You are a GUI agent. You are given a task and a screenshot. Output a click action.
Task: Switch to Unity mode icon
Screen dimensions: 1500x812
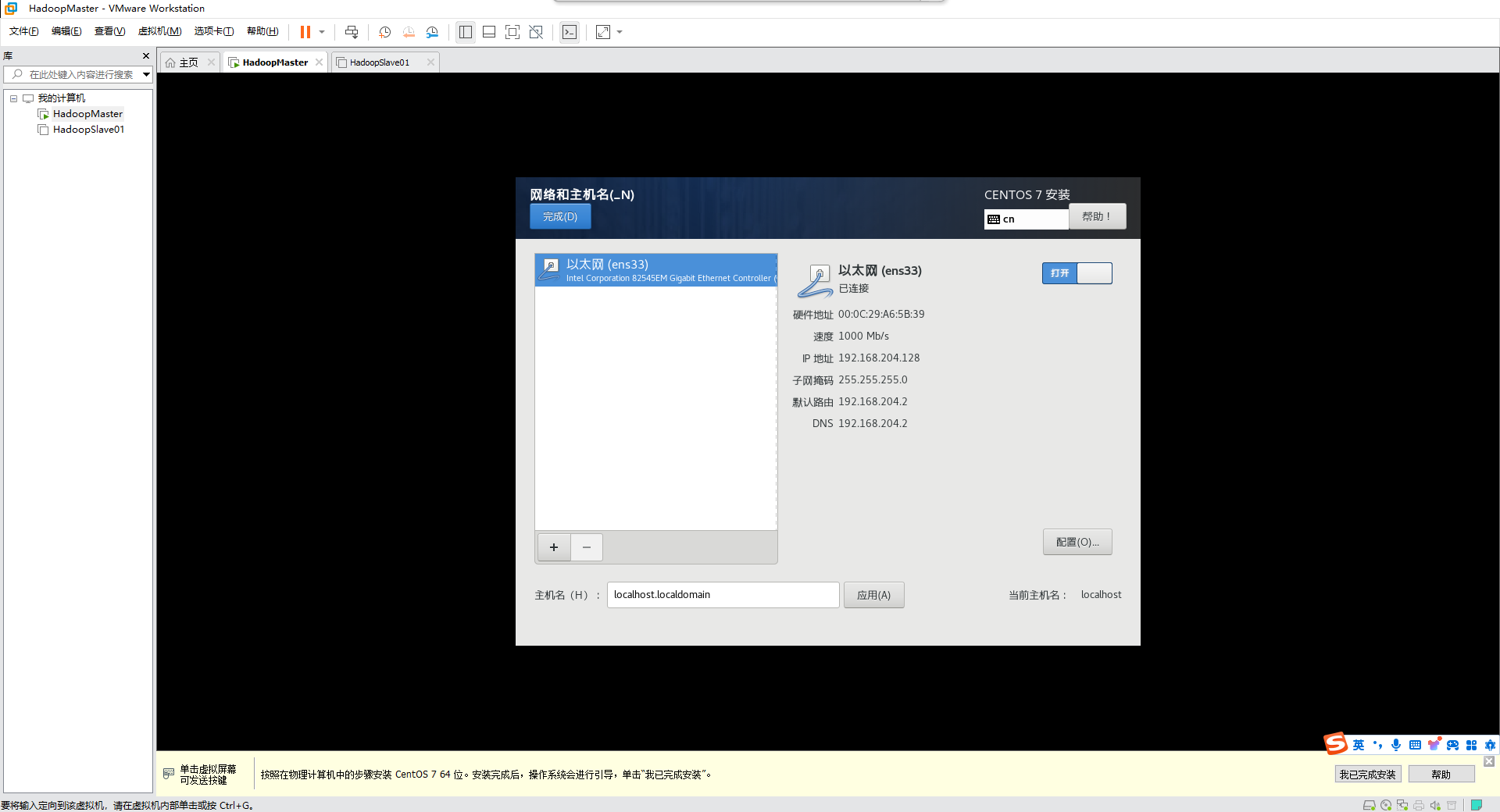tap(536, 32)
